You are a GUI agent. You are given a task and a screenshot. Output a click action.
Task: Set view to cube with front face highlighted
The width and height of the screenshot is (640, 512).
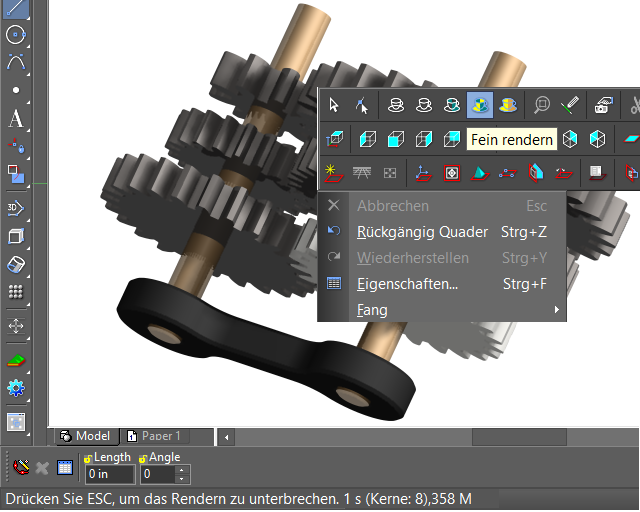click(x=396, y=139)
